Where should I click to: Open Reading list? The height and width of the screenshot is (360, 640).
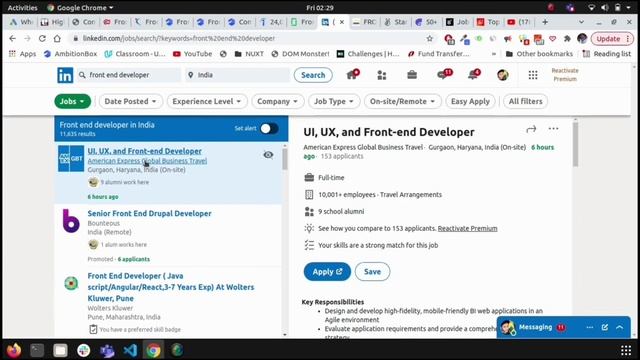pos(607,54)
